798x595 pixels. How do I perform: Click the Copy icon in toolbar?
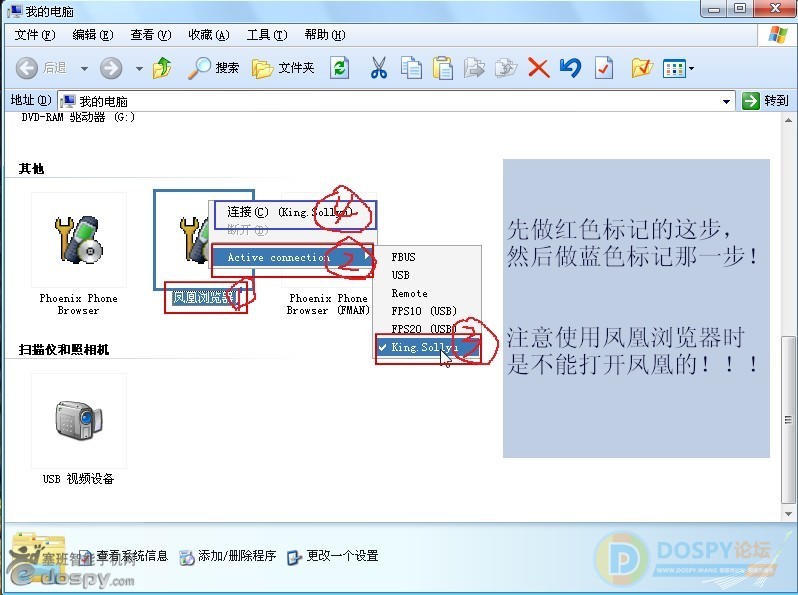tap(411, 68)
